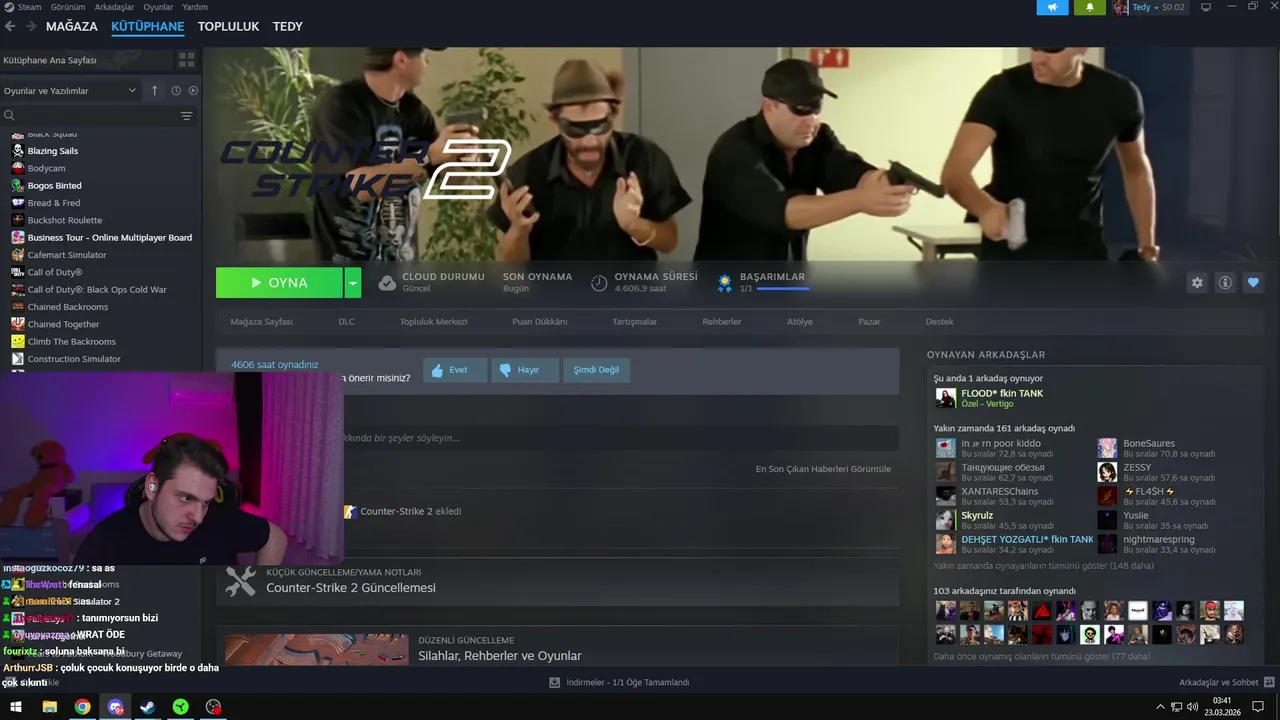Screen dimensions: 1280x720
Task: Show game info panel icon
Action: coord(1225,283)
